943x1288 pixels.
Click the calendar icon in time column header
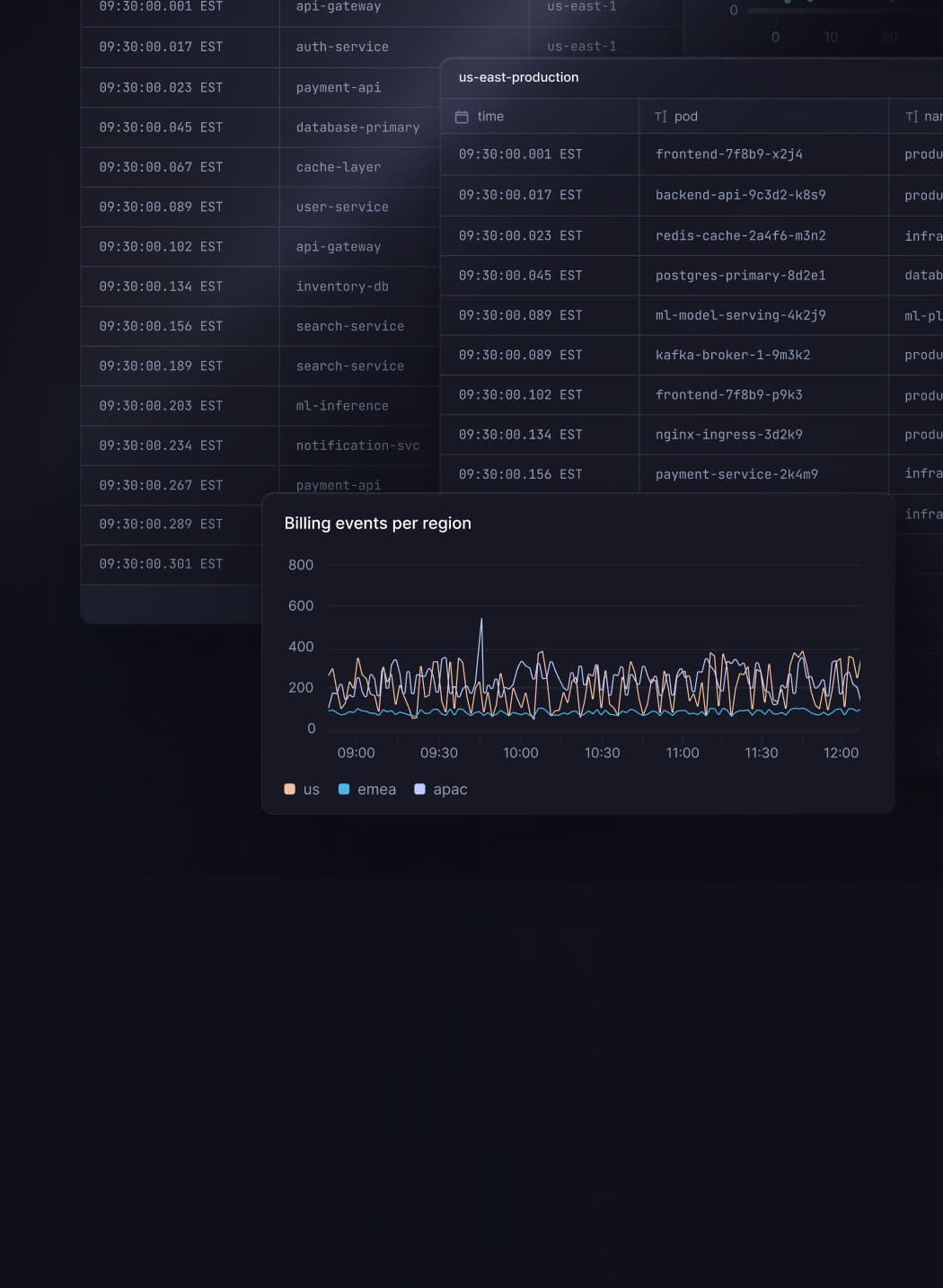462,117
